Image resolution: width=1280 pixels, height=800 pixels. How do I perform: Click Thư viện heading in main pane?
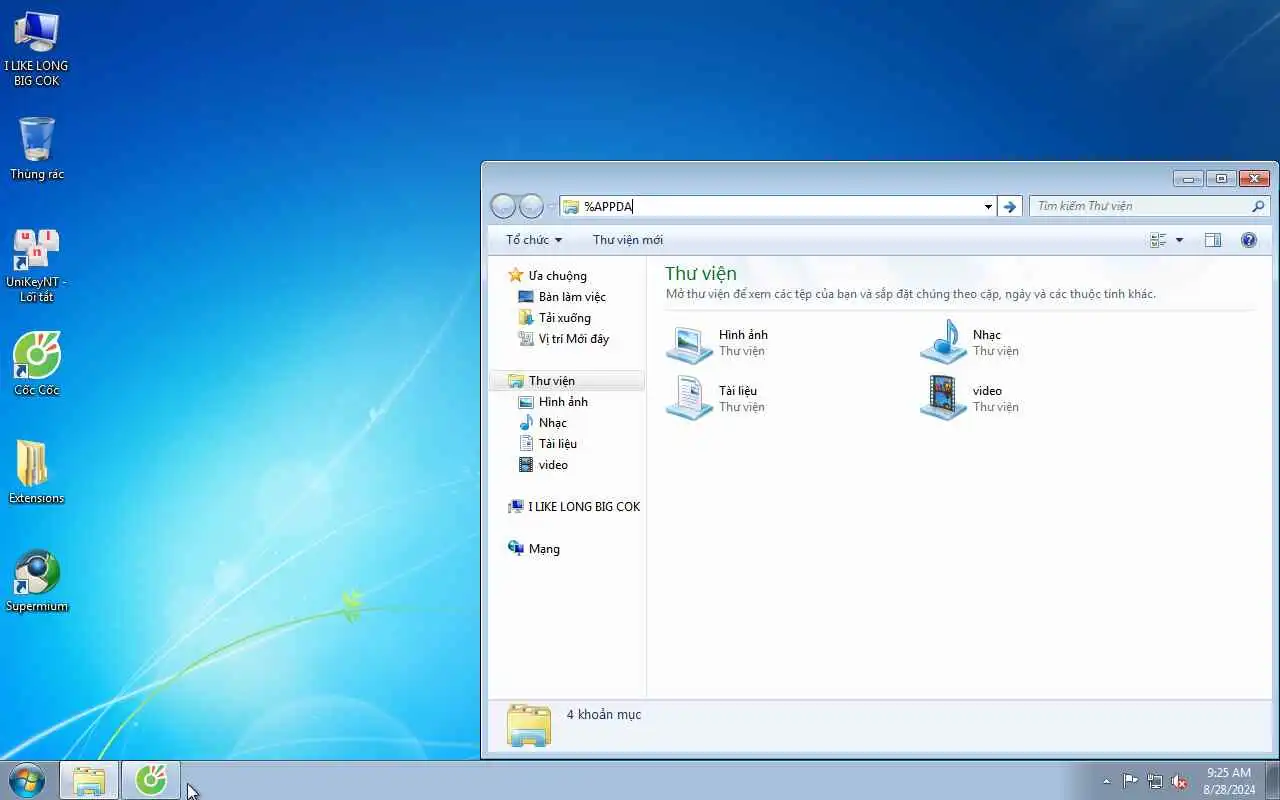click(701, 273)
